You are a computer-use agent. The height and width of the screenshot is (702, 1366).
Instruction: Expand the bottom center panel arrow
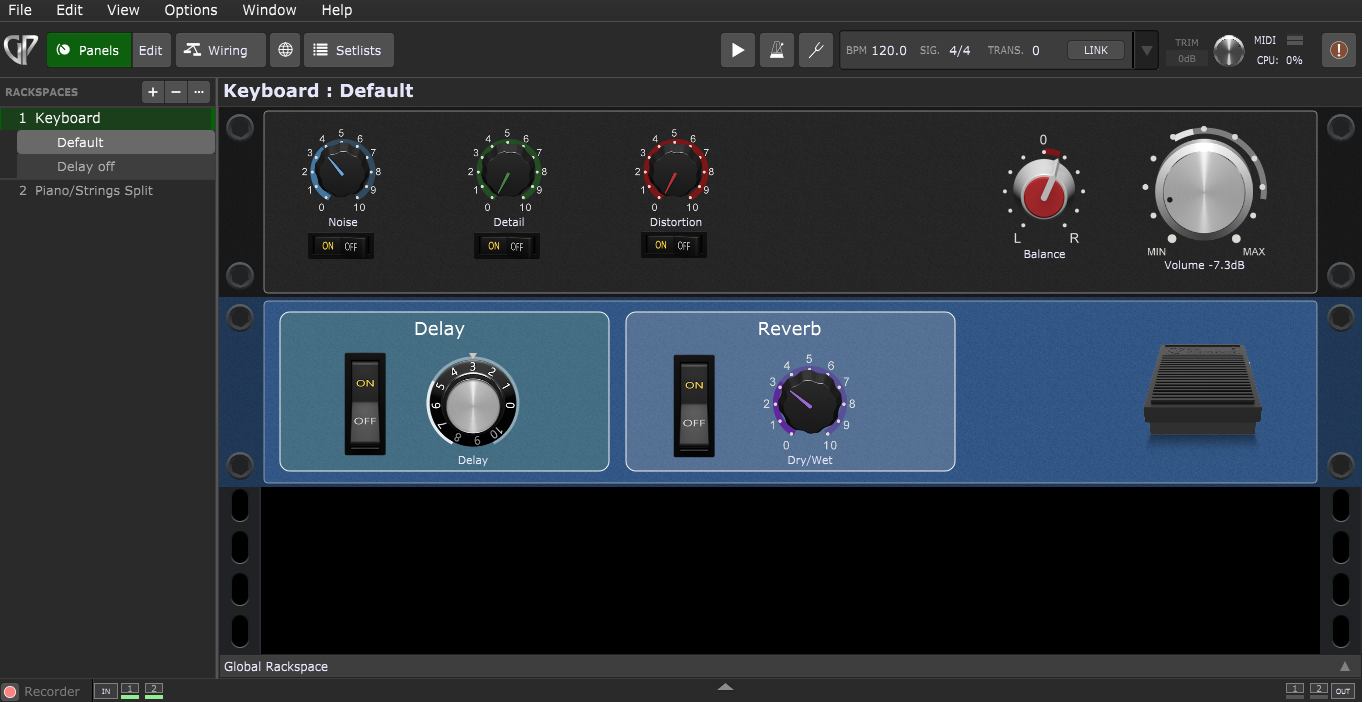[726, 687]
